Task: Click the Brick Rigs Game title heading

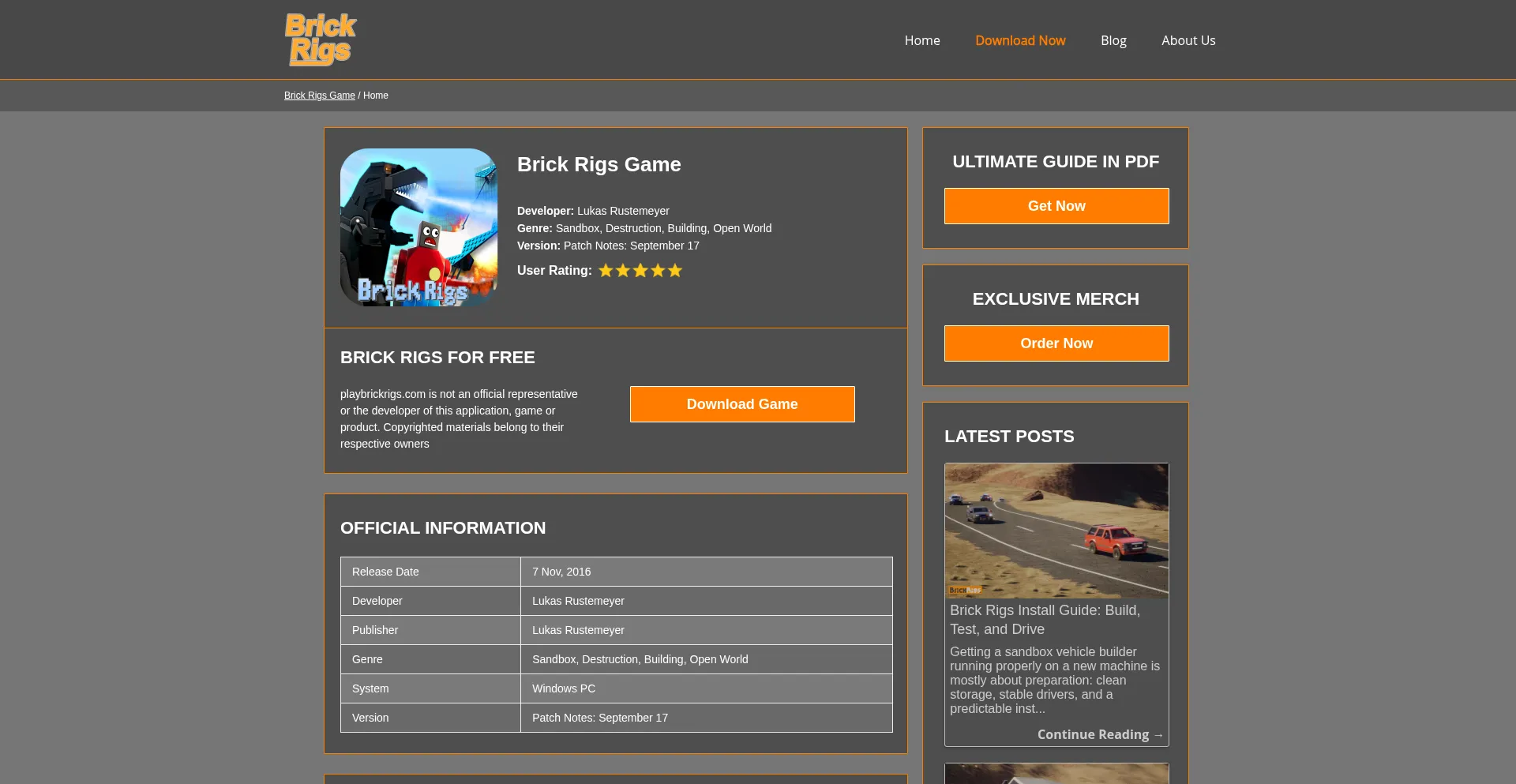Action: click(599, 164)
